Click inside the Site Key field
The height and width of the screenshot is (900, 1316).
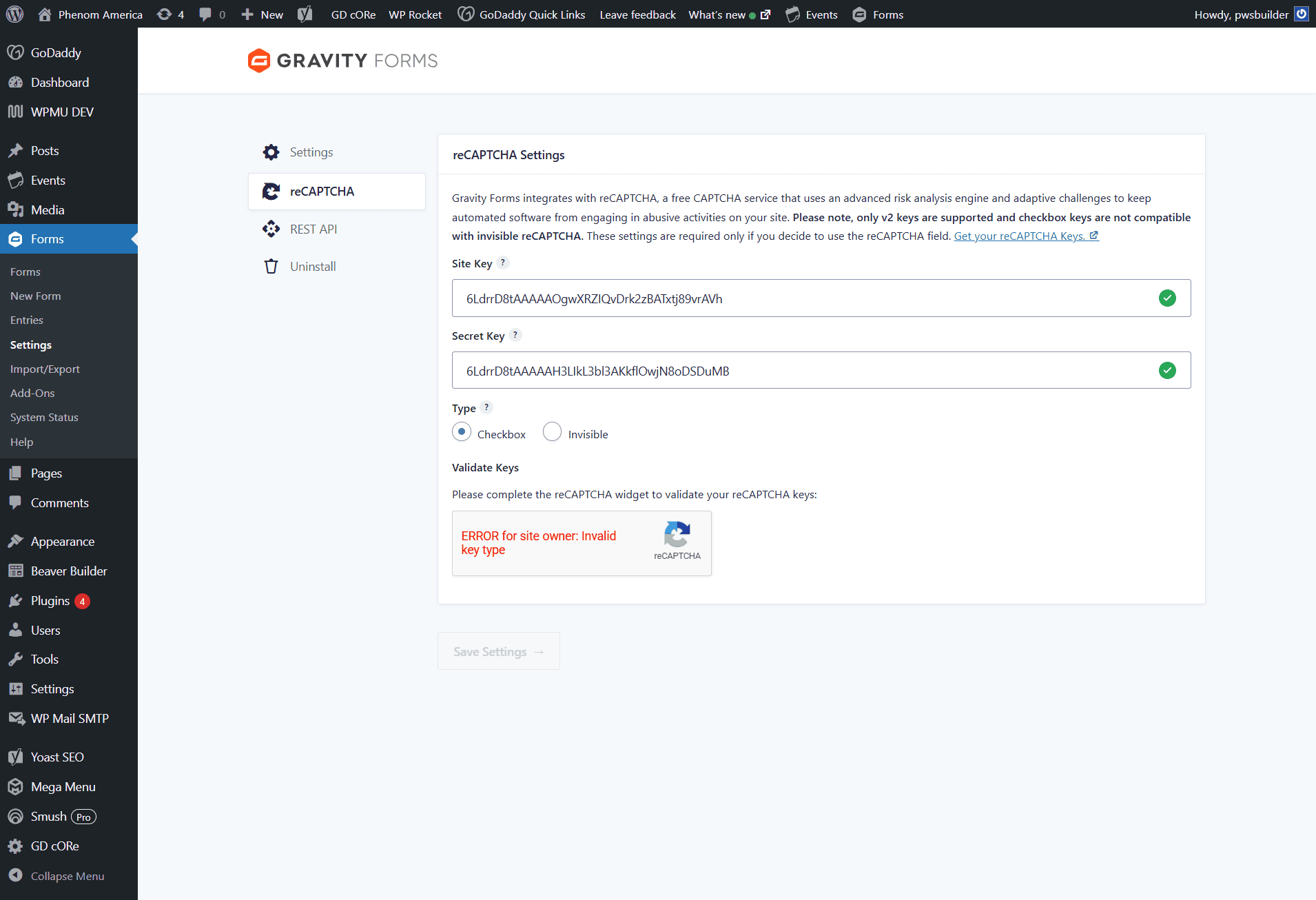pos(821,298)
